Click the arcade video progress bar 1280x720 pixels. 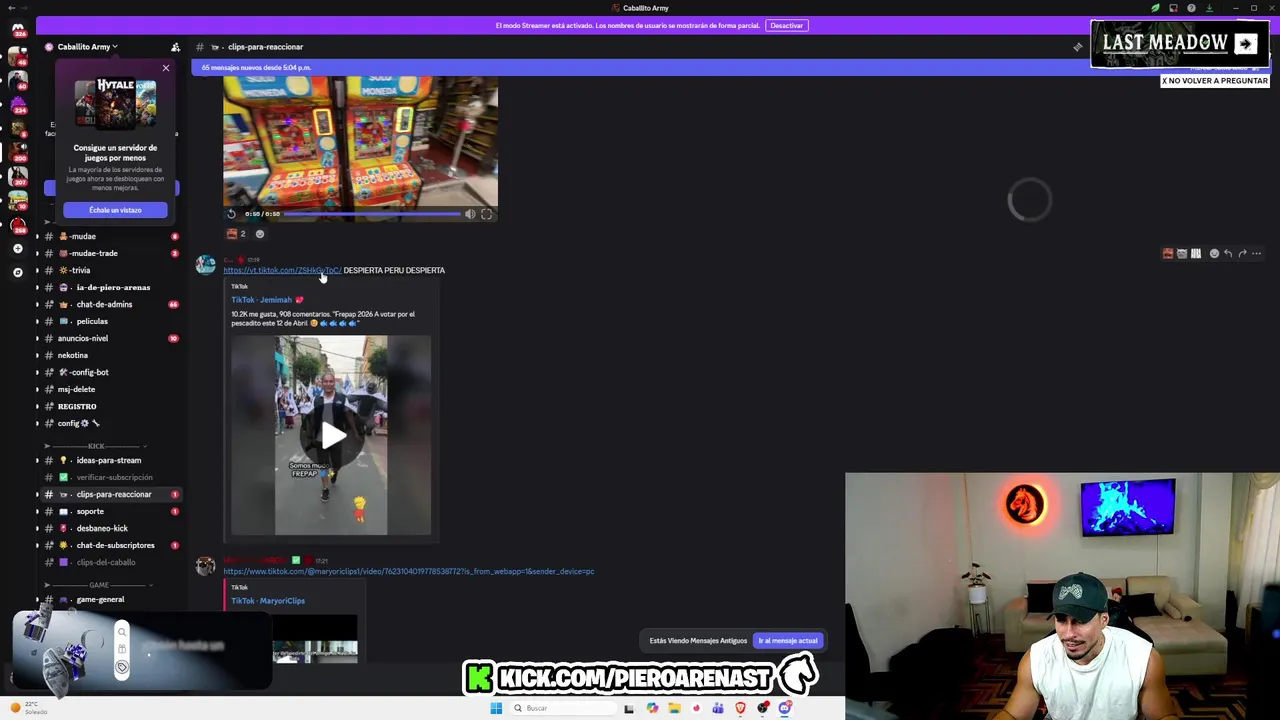(x=374, y=214)
